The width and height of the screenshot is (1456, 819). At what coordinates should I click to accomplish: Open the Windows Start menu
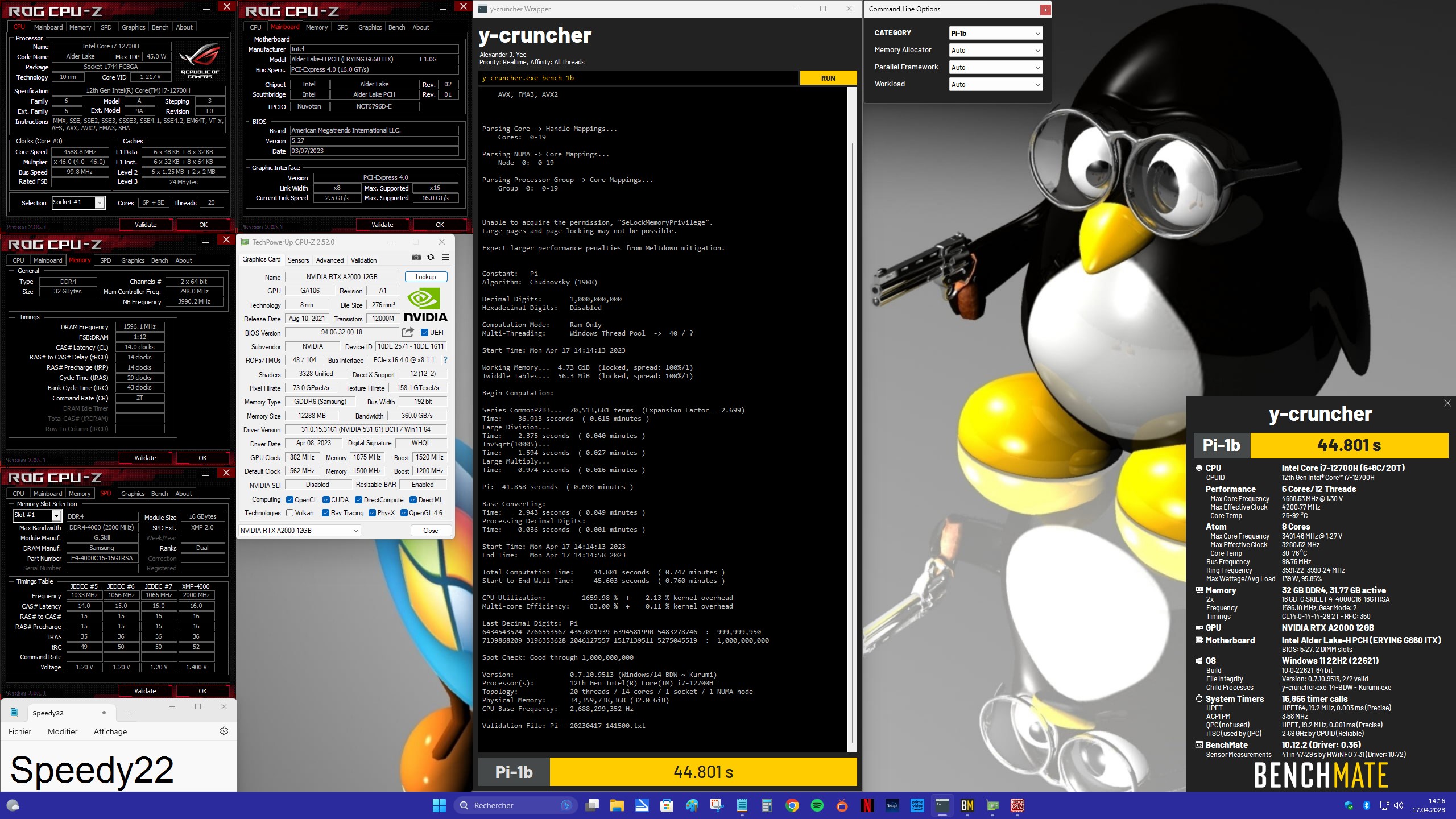(x=439, y=805)
